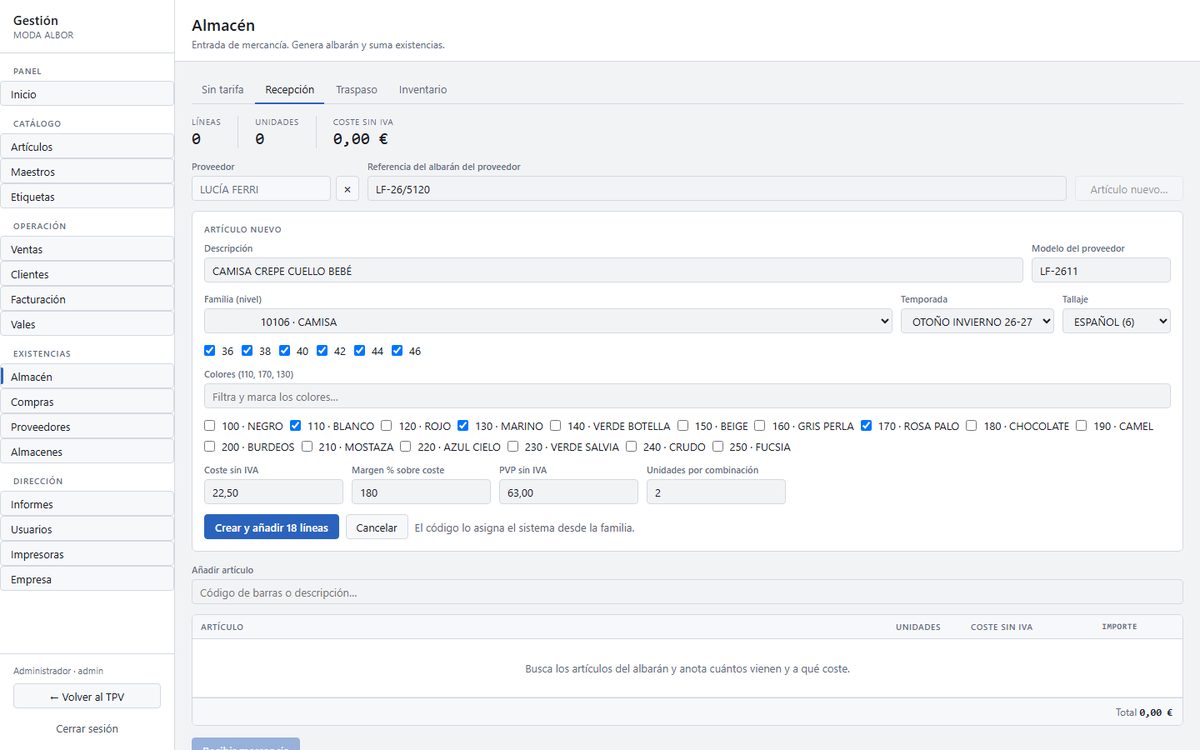
Task: Clear the LUCÍA FERRI supplier with the × button
Action: click(x=347, y=189)
